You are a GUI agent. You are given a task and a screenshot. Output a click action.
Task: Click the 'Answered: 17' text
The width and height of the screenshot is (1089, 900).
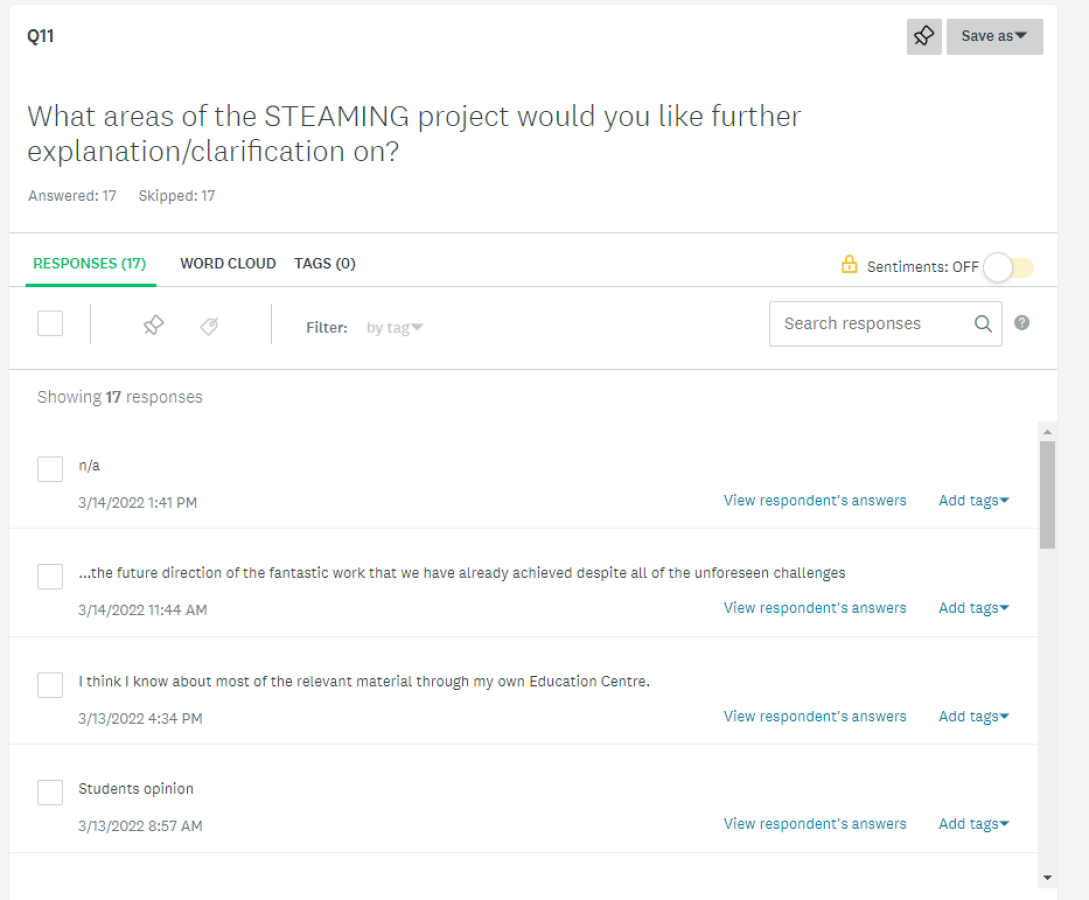(72, 197)
